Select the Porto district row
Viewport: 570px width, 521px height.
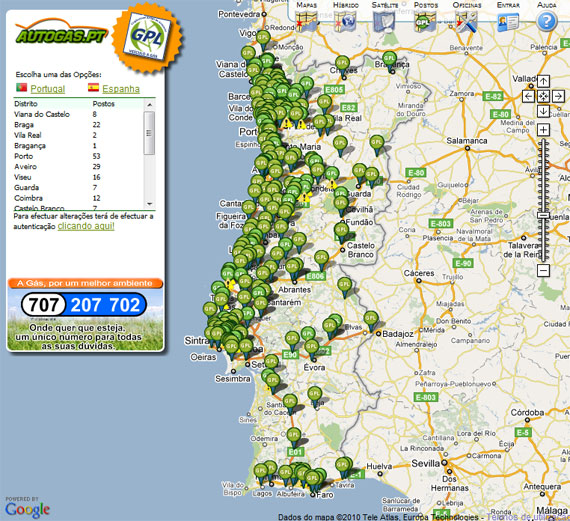[78, 156]
